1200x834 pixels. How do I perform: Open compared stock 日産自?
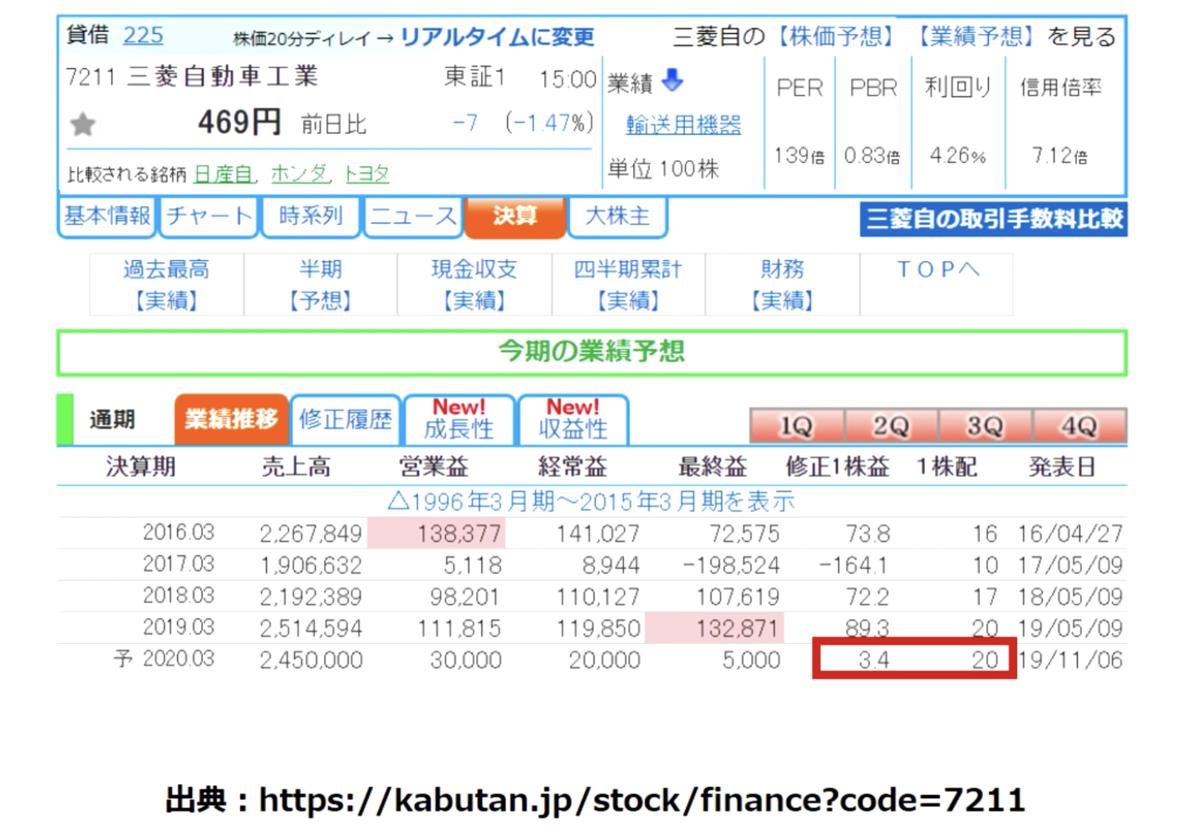[x=223, y=173]
